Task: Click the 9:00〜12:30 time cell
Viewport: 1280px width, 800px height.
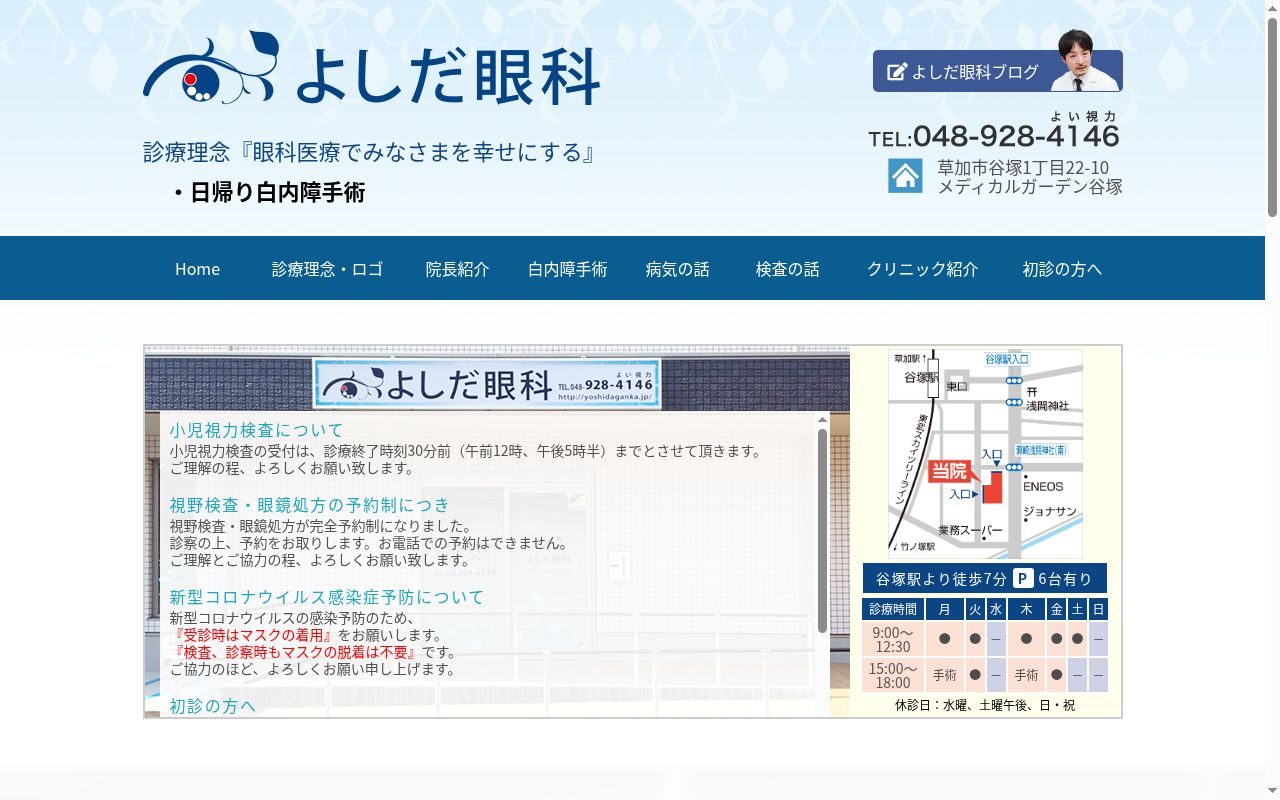Action: coord(893,639)
